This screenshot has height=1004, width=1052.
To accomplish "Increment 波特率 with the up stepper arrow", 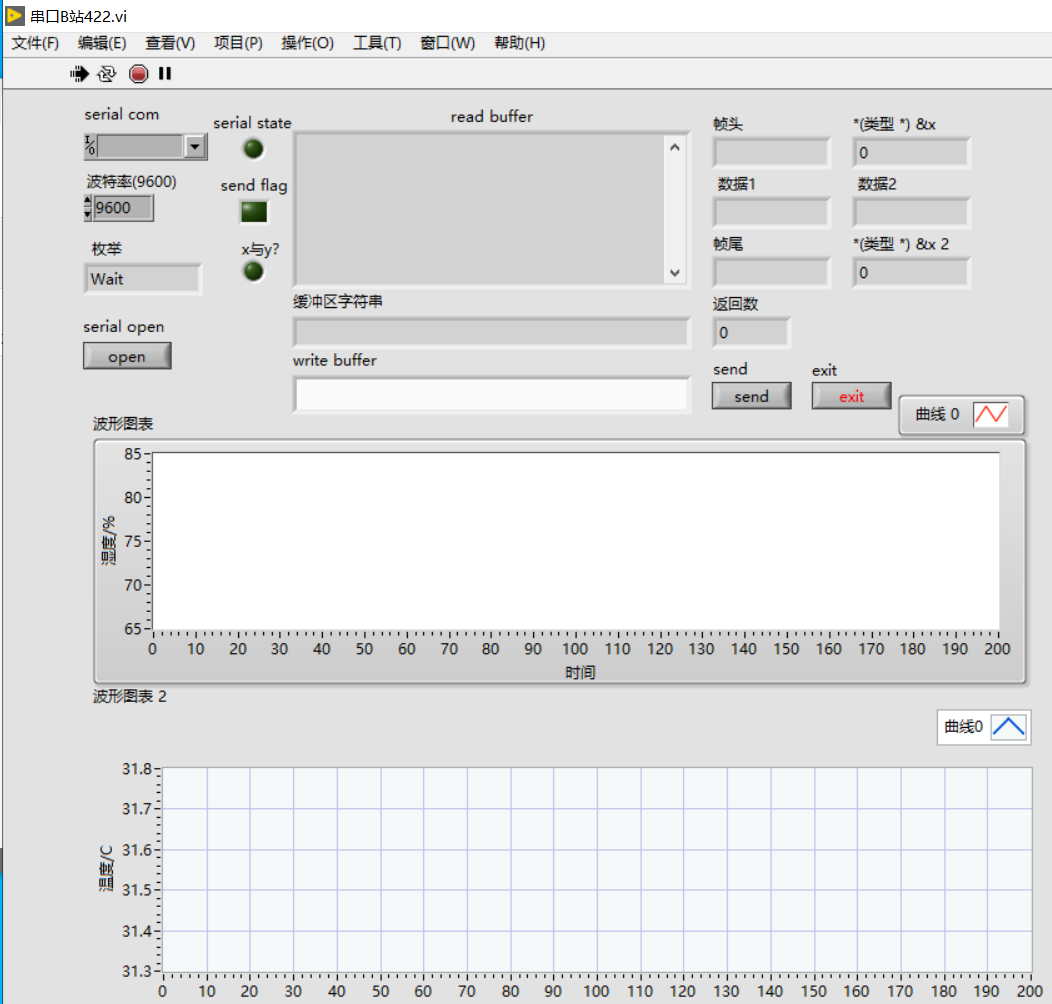I will coord(87,202).
